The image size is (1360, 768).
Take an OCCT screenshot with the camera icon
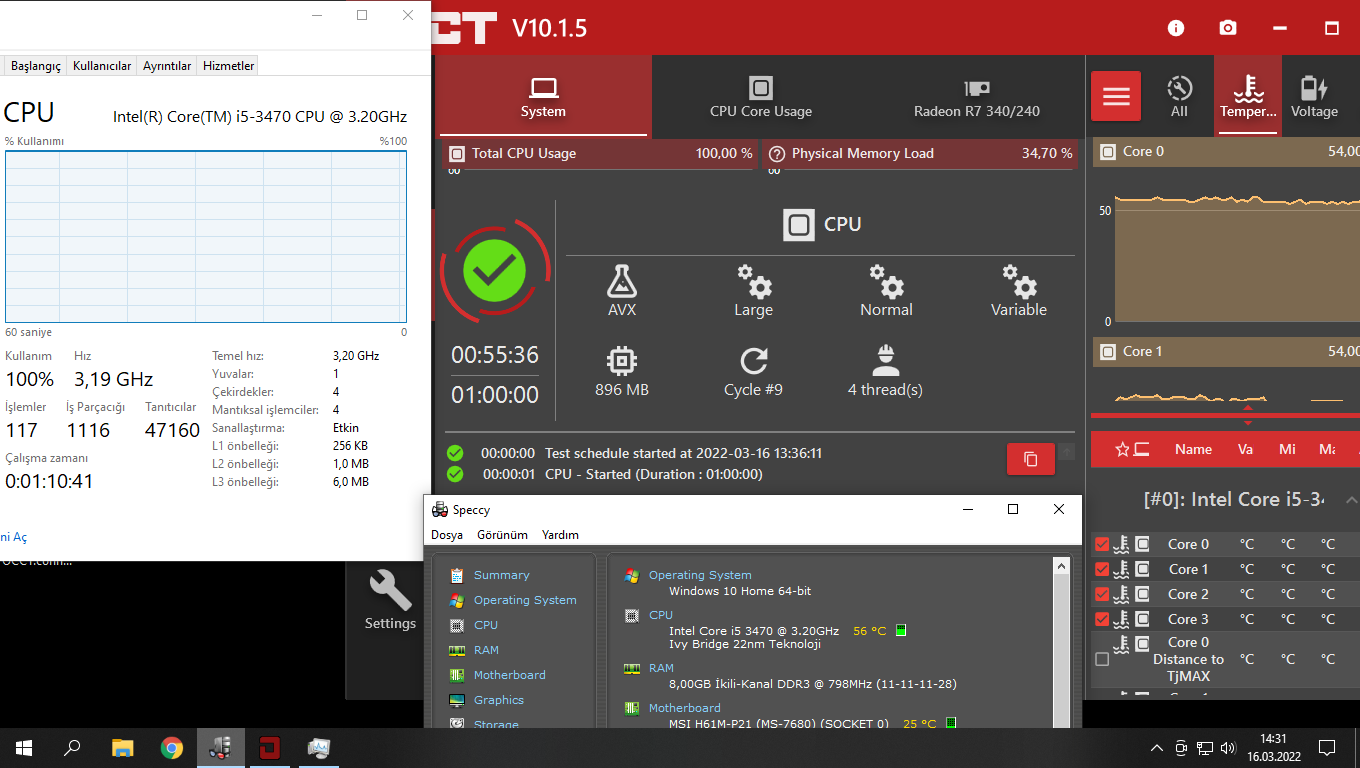click(1228, 28)
